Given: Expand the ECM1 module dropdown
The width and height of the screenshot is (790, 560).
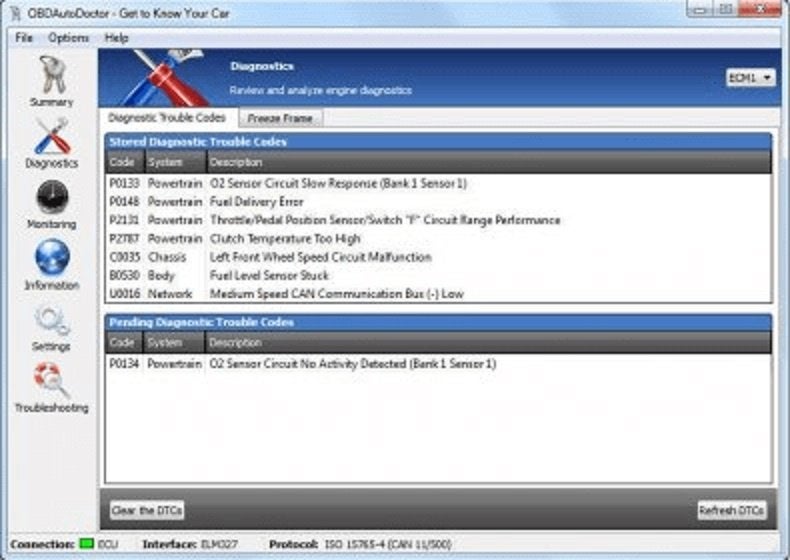Looking at the screenshot, I should point(751,78).
